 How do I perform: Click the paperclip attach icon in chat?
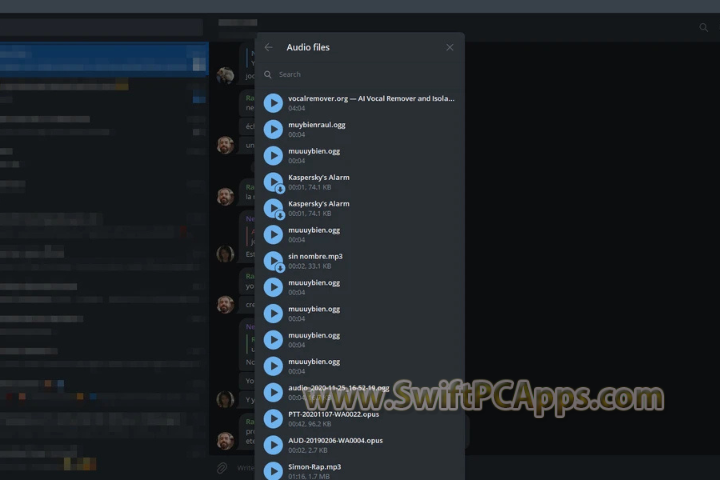coord(222,468)
